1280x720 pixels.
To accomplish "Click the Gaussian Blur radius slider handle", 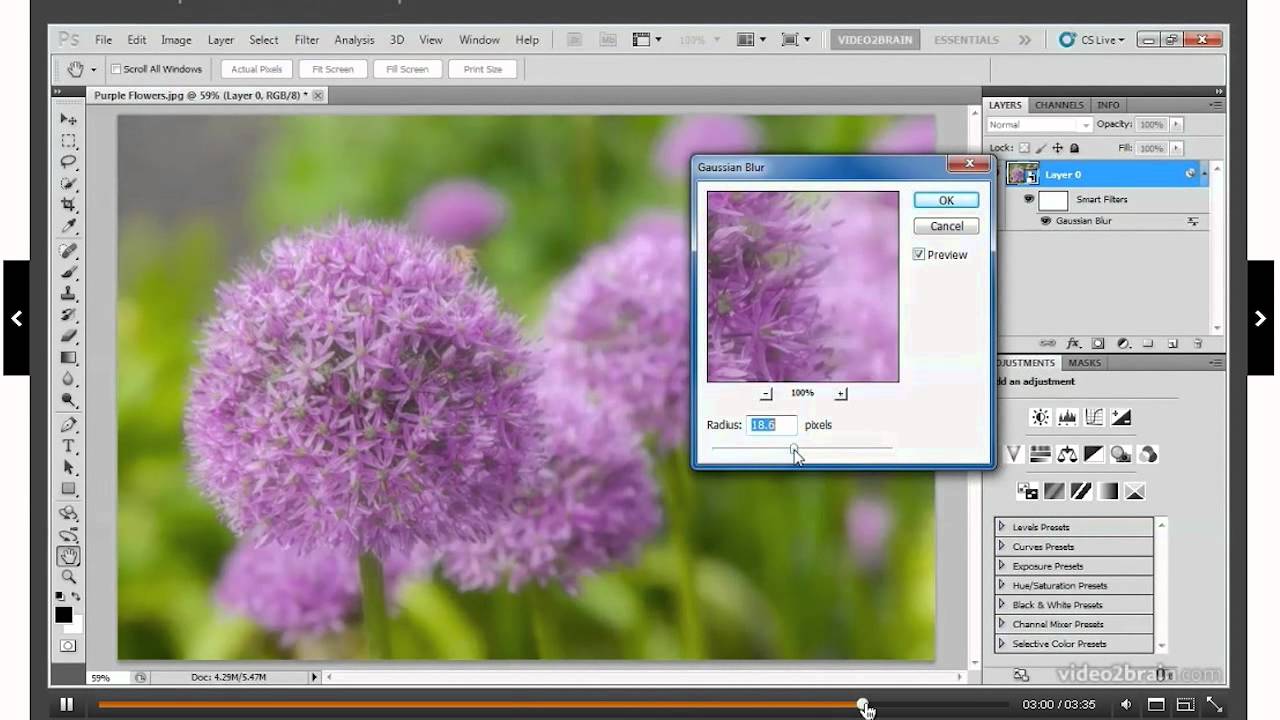I will coord(795,450).
